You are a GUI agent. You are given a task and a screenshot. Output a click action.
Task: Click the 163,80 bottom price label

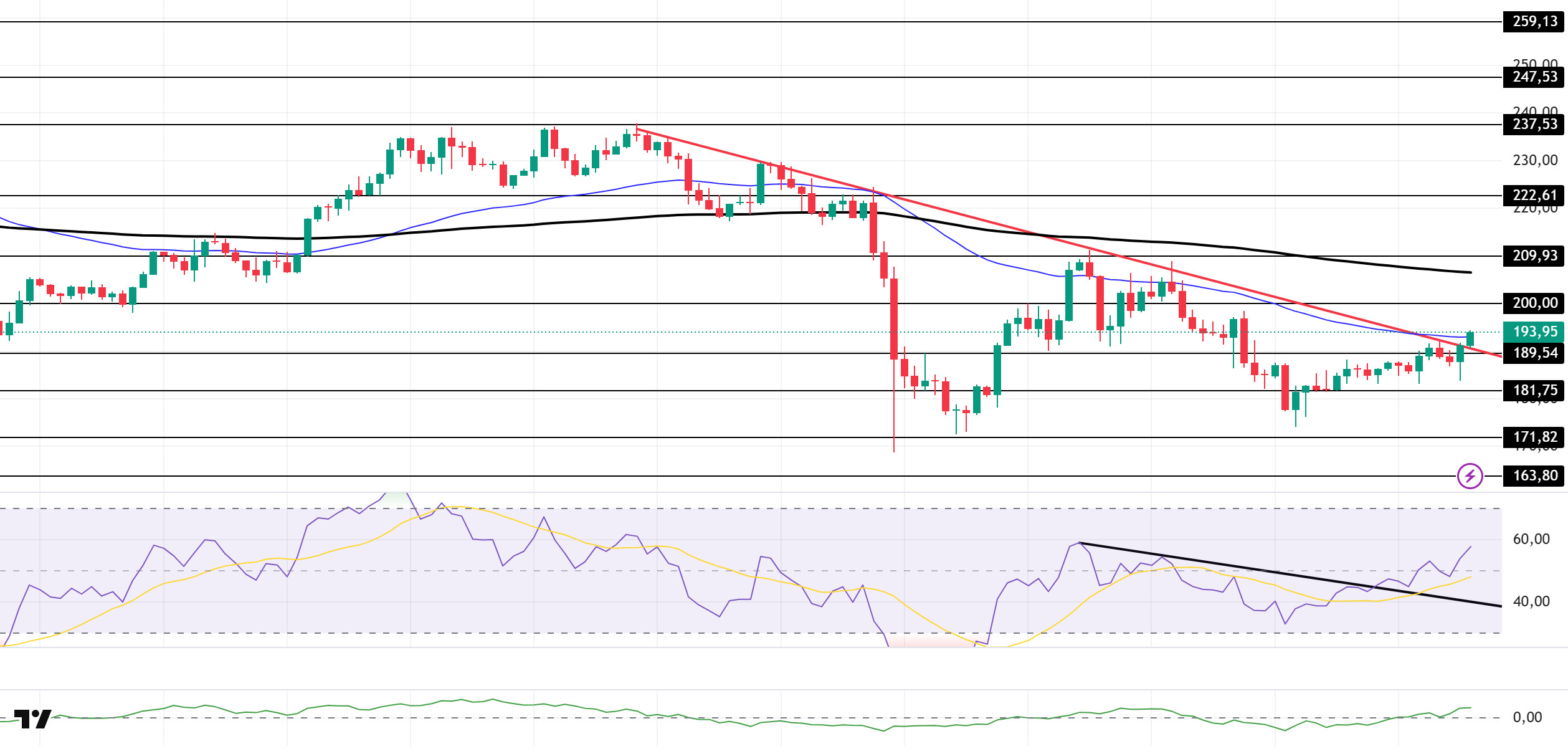(x=1534, y=476)
